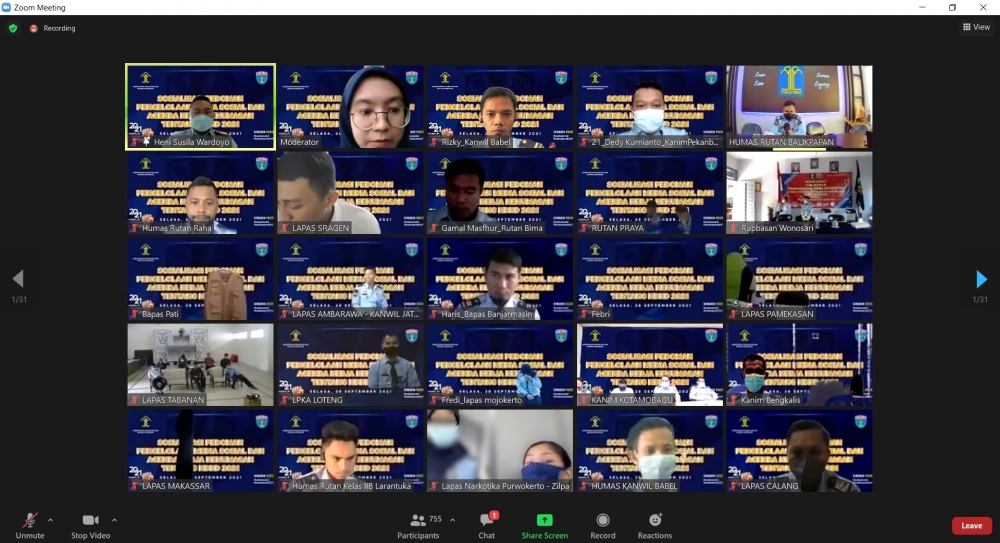Go to next page of video gallery
Image resolution: width=1000 pixels, height=543 pixels.
[x=981, y=279]
